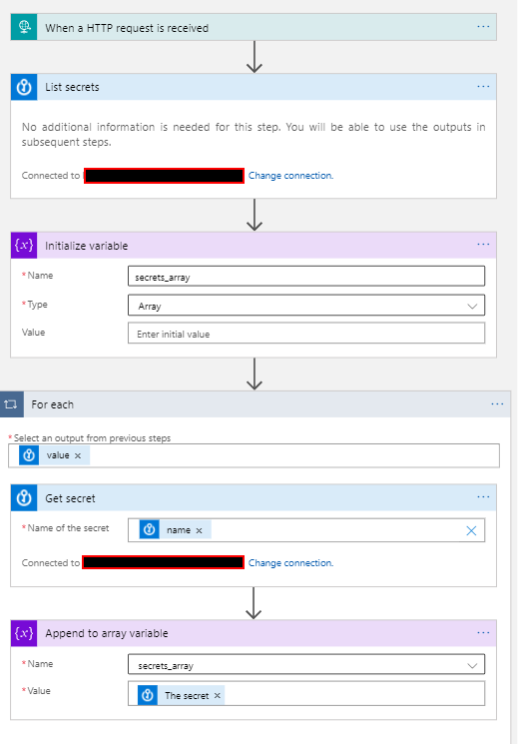Select the value dynamic content token
This screenshot has height=744, width=518.
57,456
